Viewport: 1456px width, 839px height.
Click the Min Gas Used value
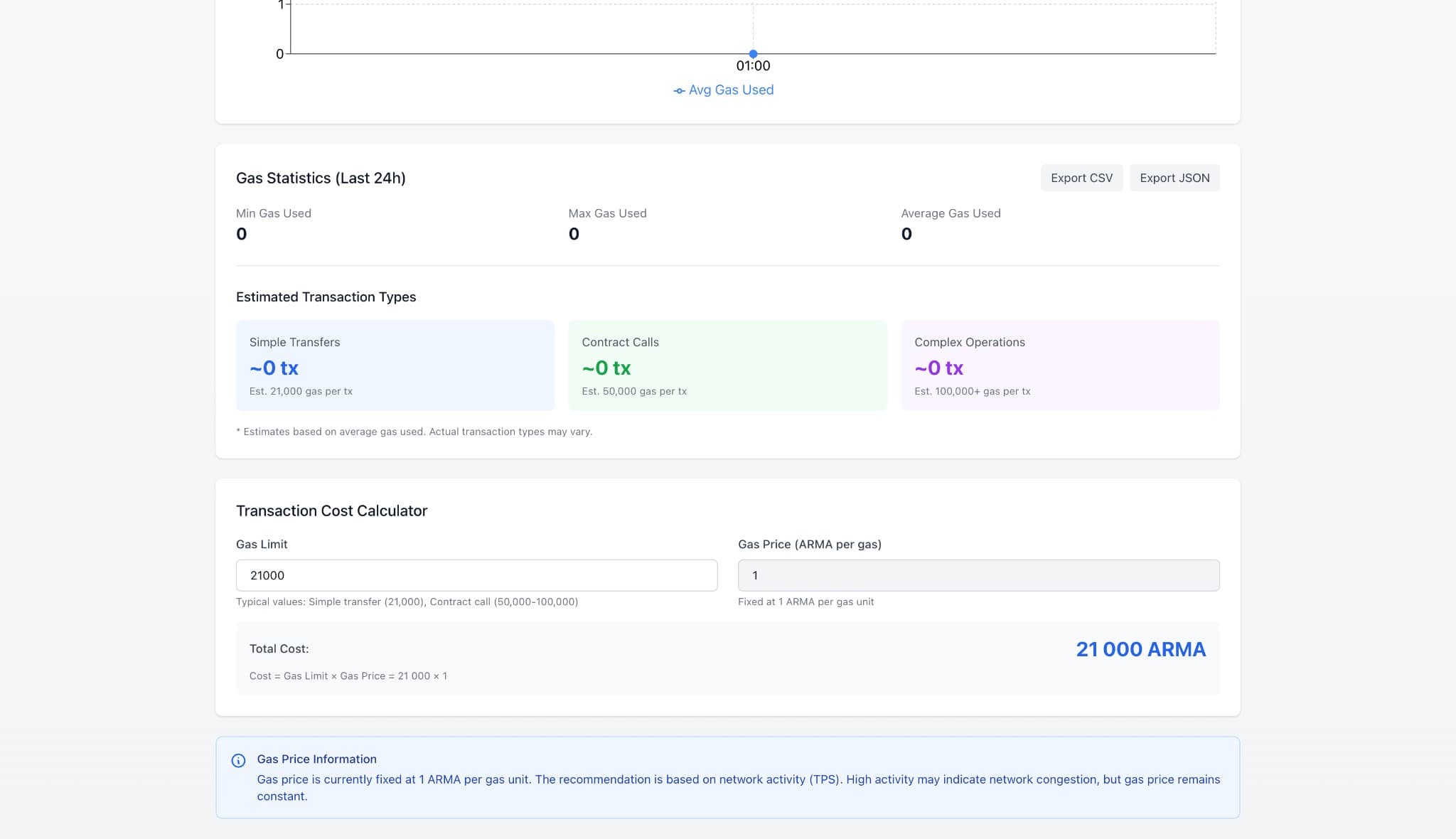tap(242, 234)
